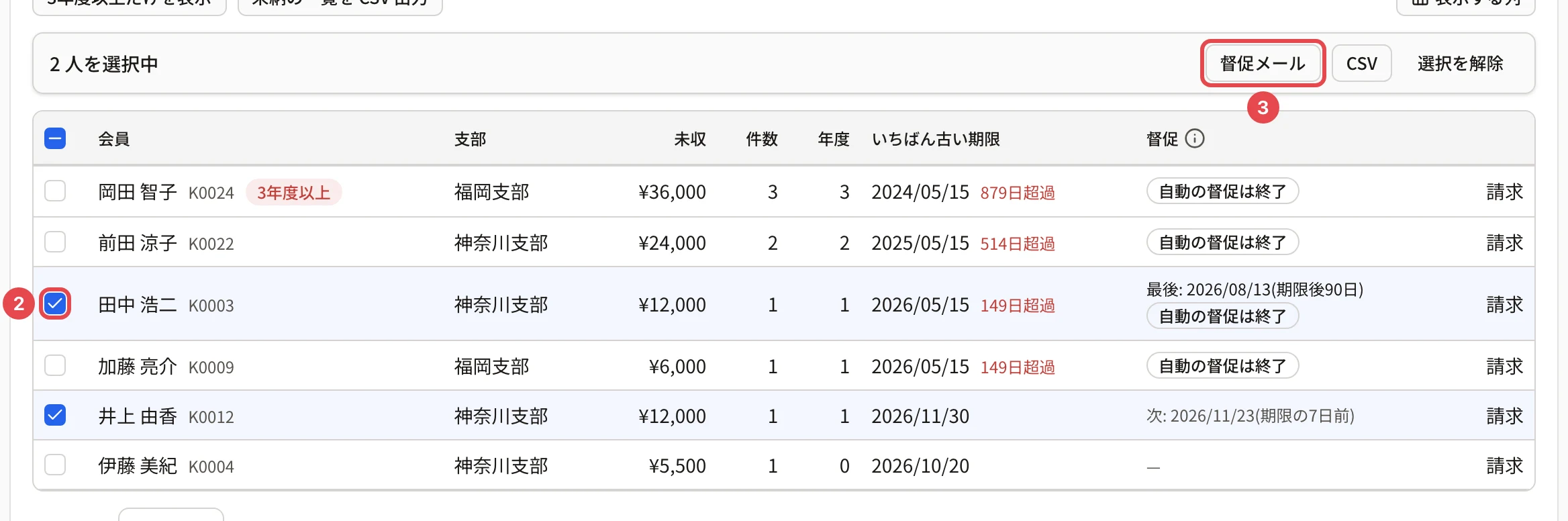Click the member name 井上 由香
This screenshot has height=521, width=1568.
click(x=138, y=416)
